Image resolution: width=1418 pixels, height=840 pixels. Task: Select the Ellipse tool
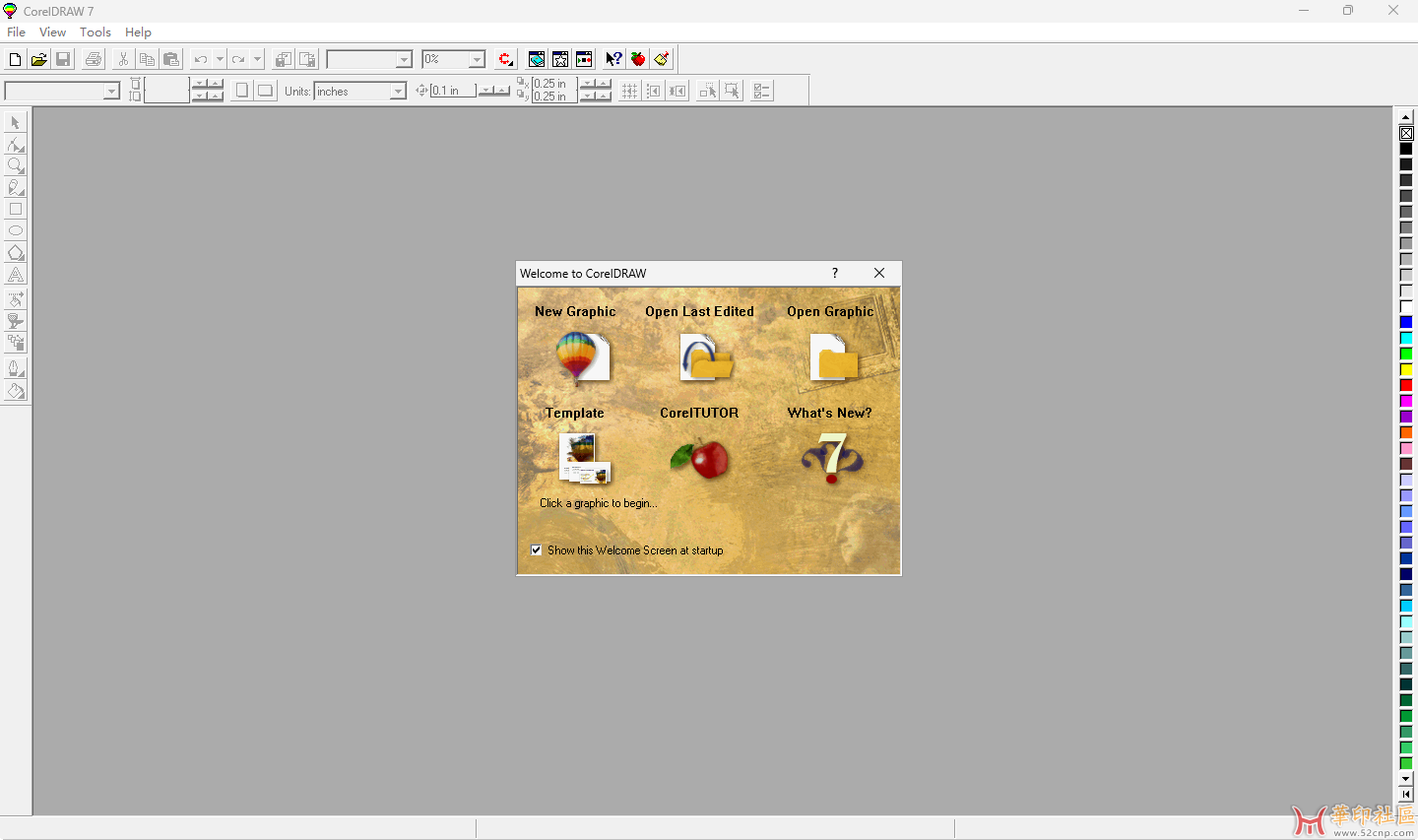[x=16, y=230]
